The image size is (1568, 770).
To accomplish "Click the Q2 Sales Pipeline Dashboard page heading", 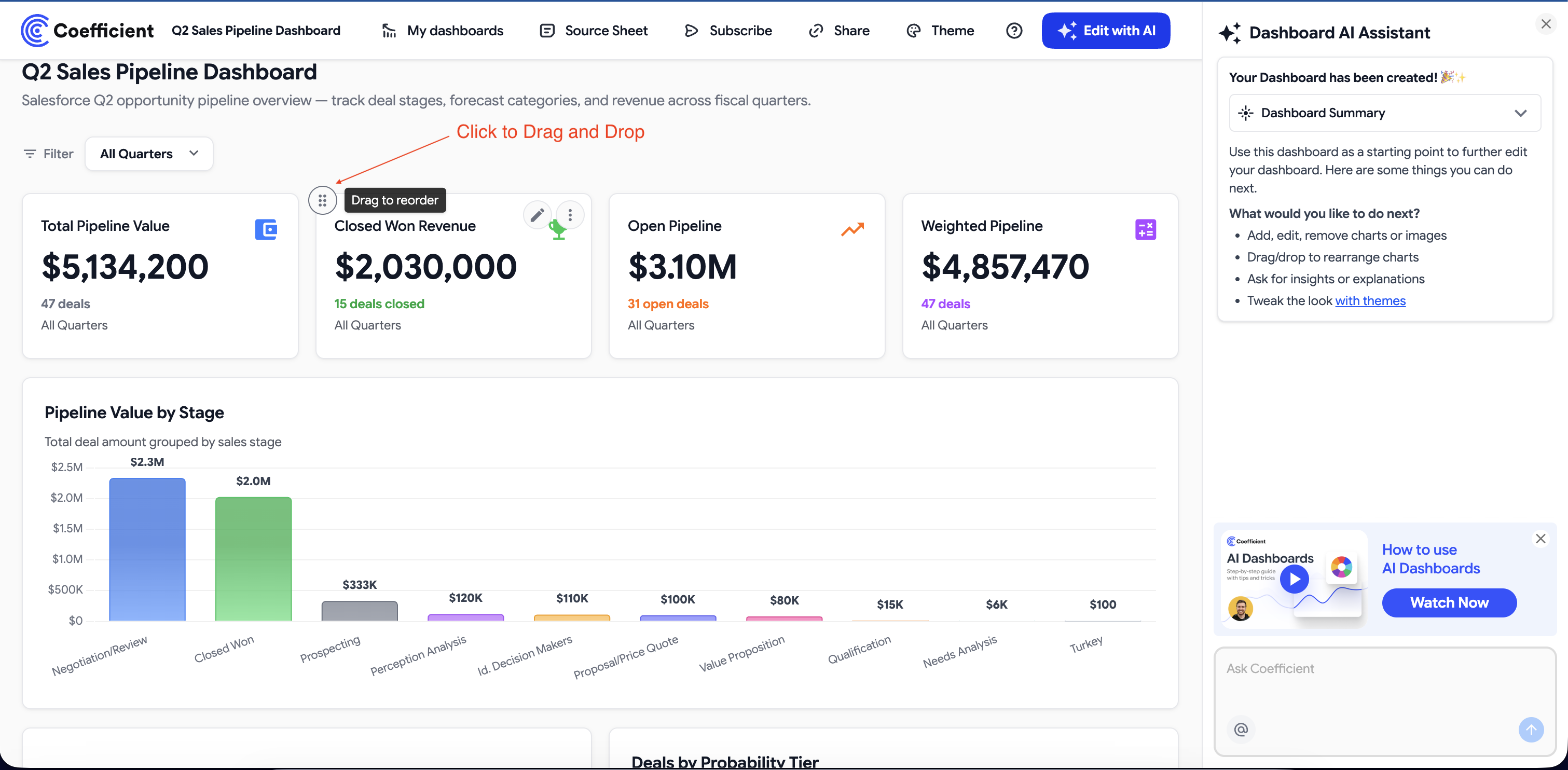I will click(x=169, y=72).
